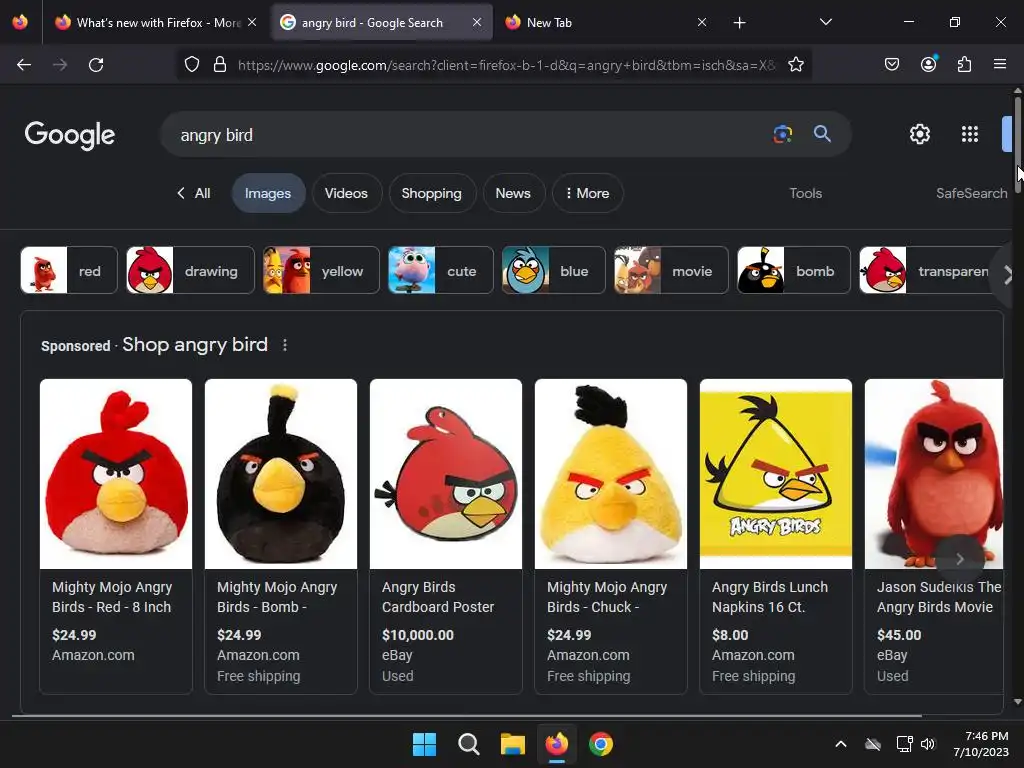Filter images by 'red' chip

point(69,270)
